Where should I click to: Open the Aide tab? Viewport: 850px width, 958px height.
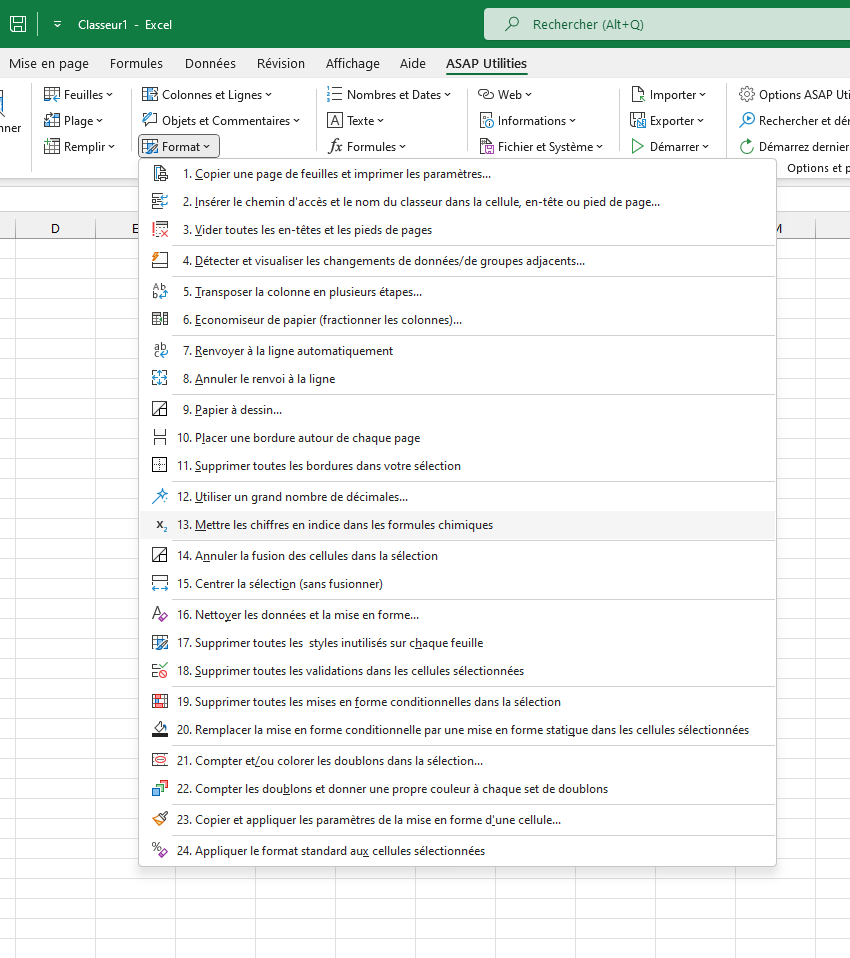tap(412, 64)
